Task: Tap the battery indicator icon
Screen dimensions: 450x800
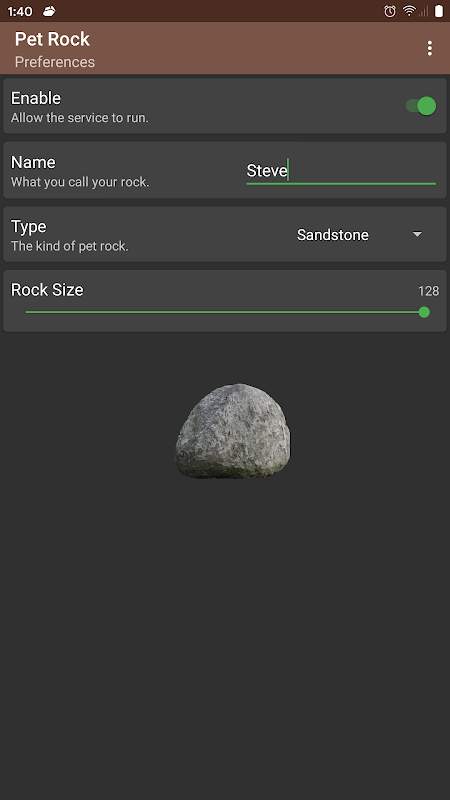Action: coord(439,11)
